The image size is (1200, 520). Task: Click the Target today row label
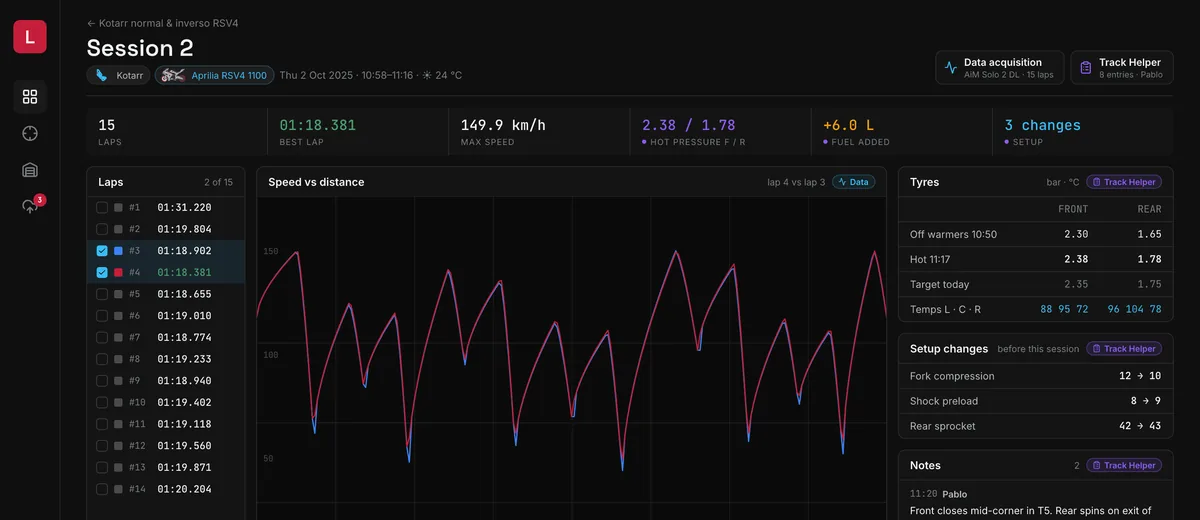(939, 284)
